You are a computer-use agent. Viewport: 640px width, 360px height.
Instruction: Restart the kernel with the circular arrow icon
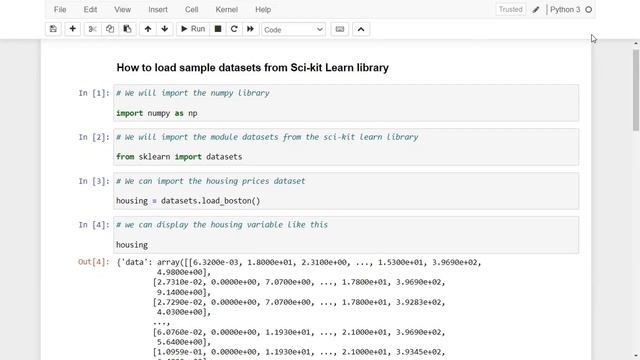(x=234, y=29)
